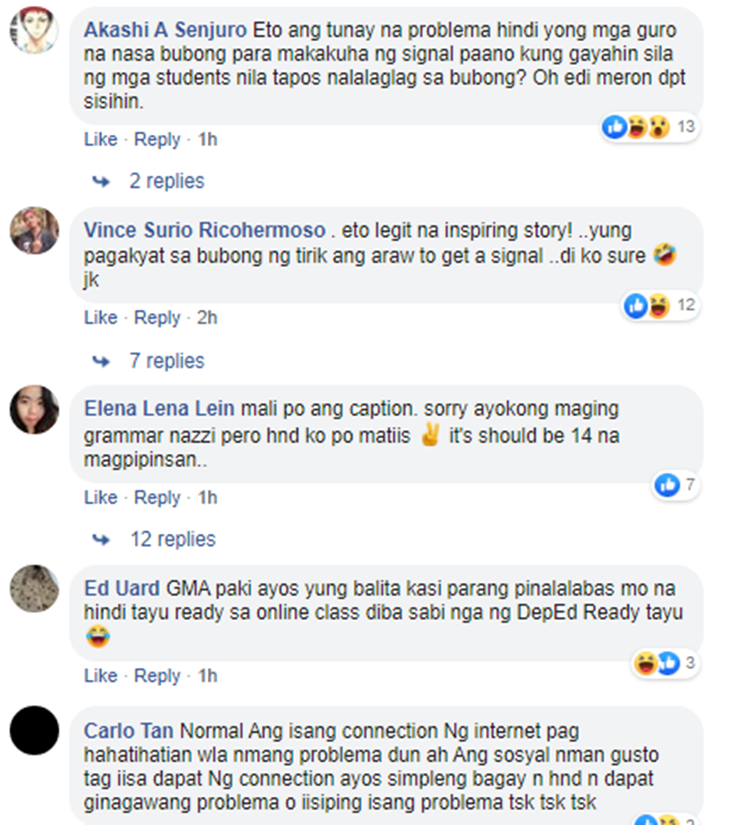Click the 2h timestamp on Vince's comment
The image size is (750, 825).
coord(207,318)
